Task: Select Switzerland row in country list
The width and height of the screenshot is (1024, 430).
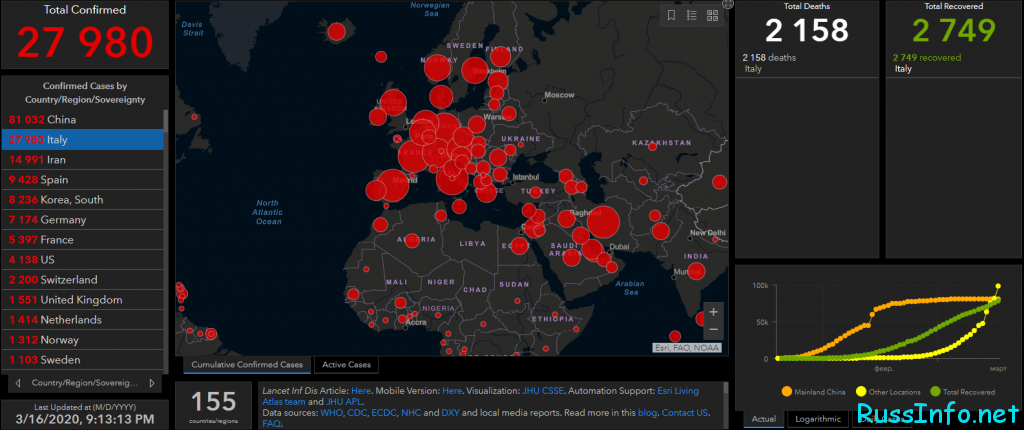Action: [x=82, y=280]
